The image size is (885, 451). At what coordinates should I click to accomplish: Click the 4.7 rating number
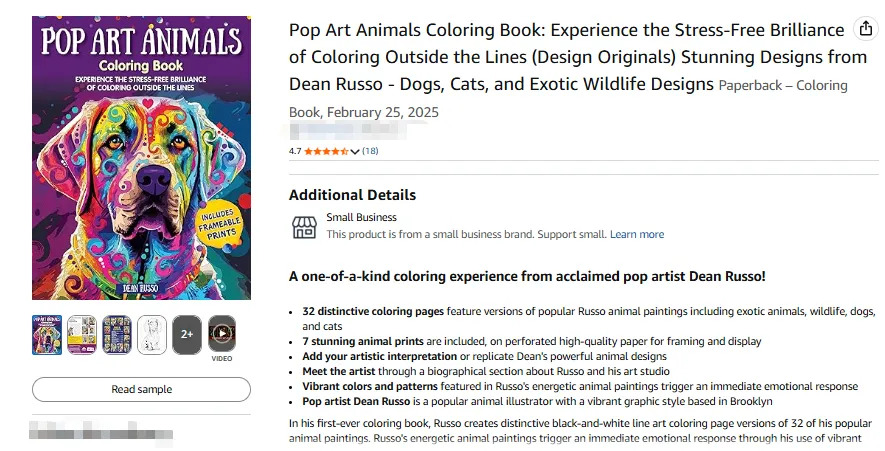[x=295, y=151]
